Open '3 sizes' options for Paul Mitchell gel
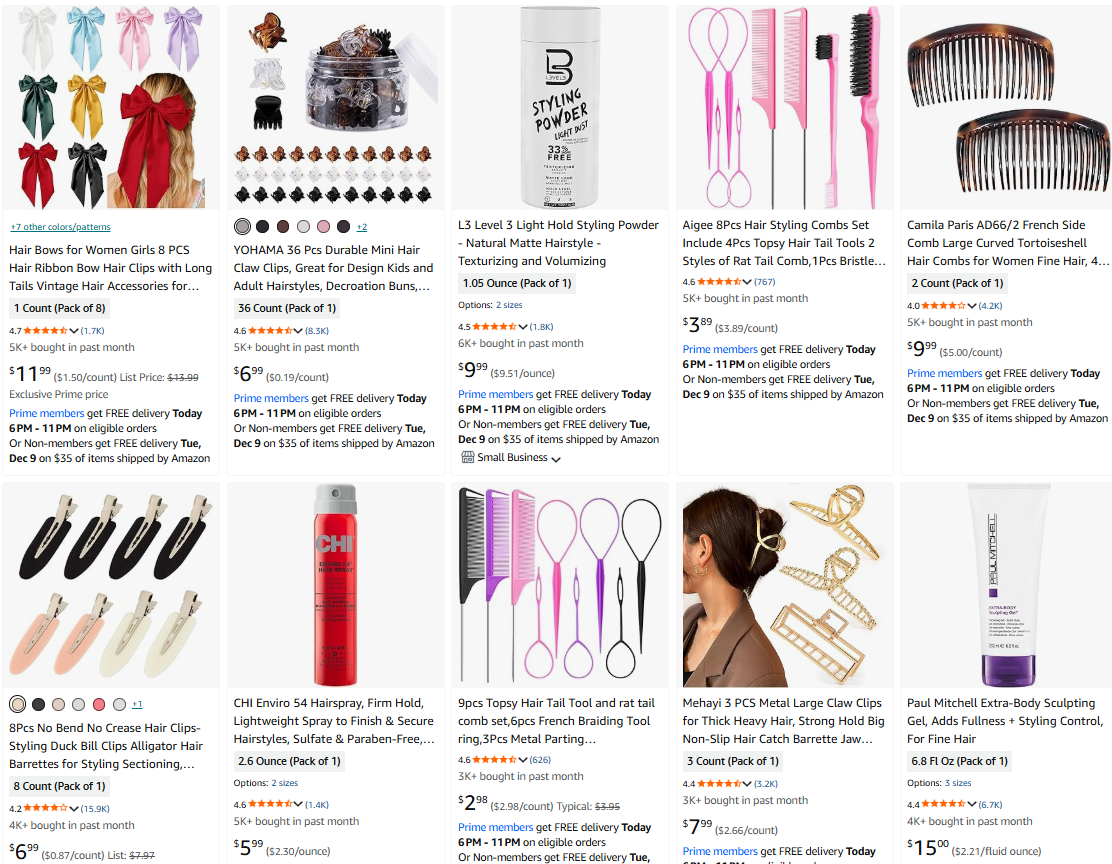Screen dimensions: 1112x864 pyautogui.click(x=958, y=783)
